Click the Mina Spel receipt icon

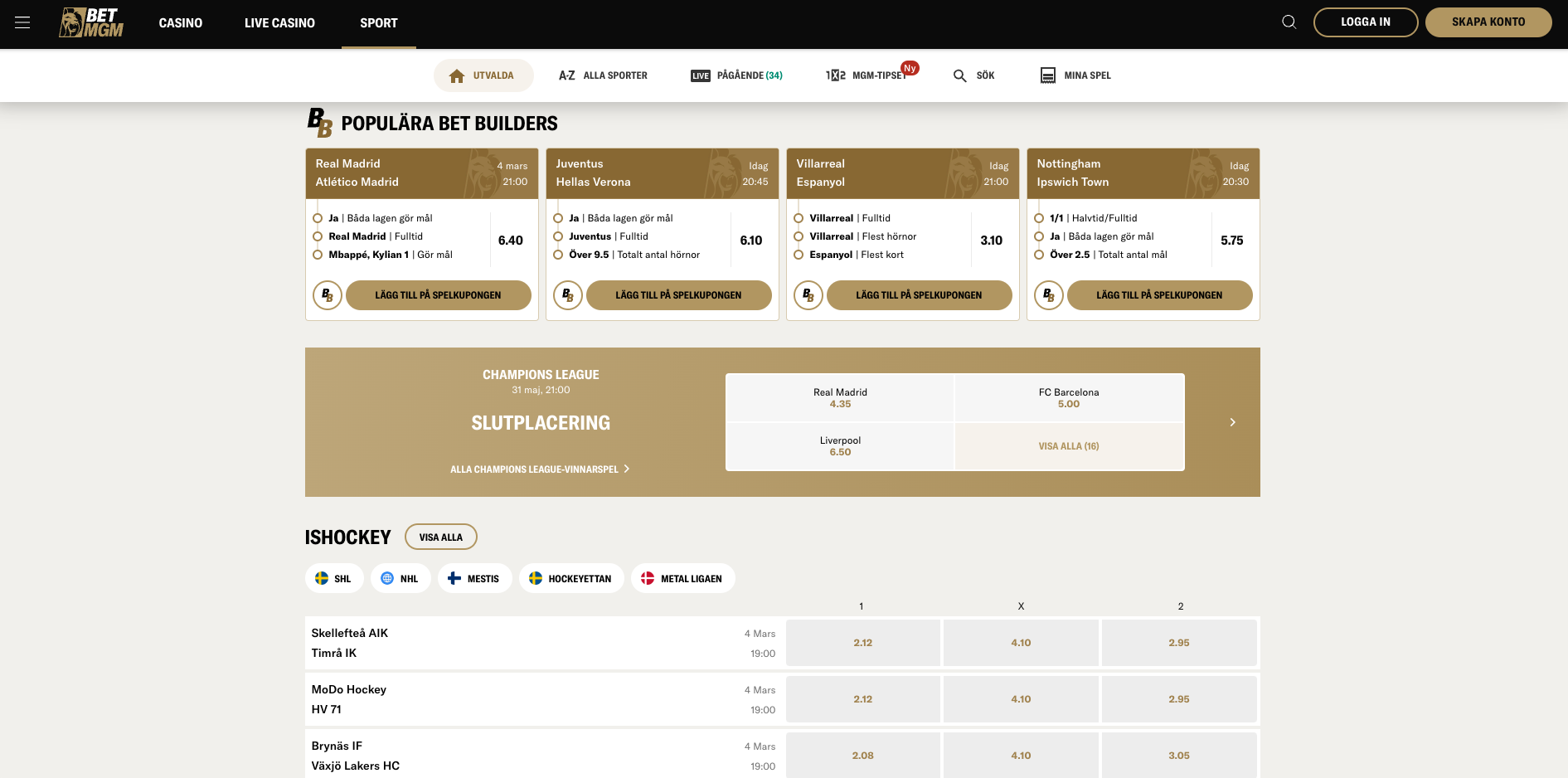coord(1048,75)
